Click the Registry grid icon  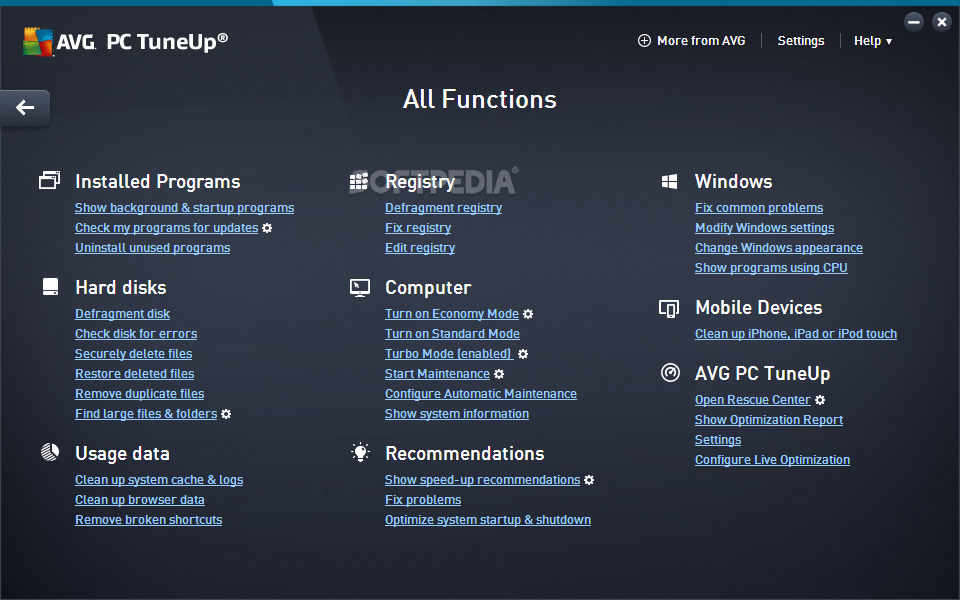(x=359, y=181)
